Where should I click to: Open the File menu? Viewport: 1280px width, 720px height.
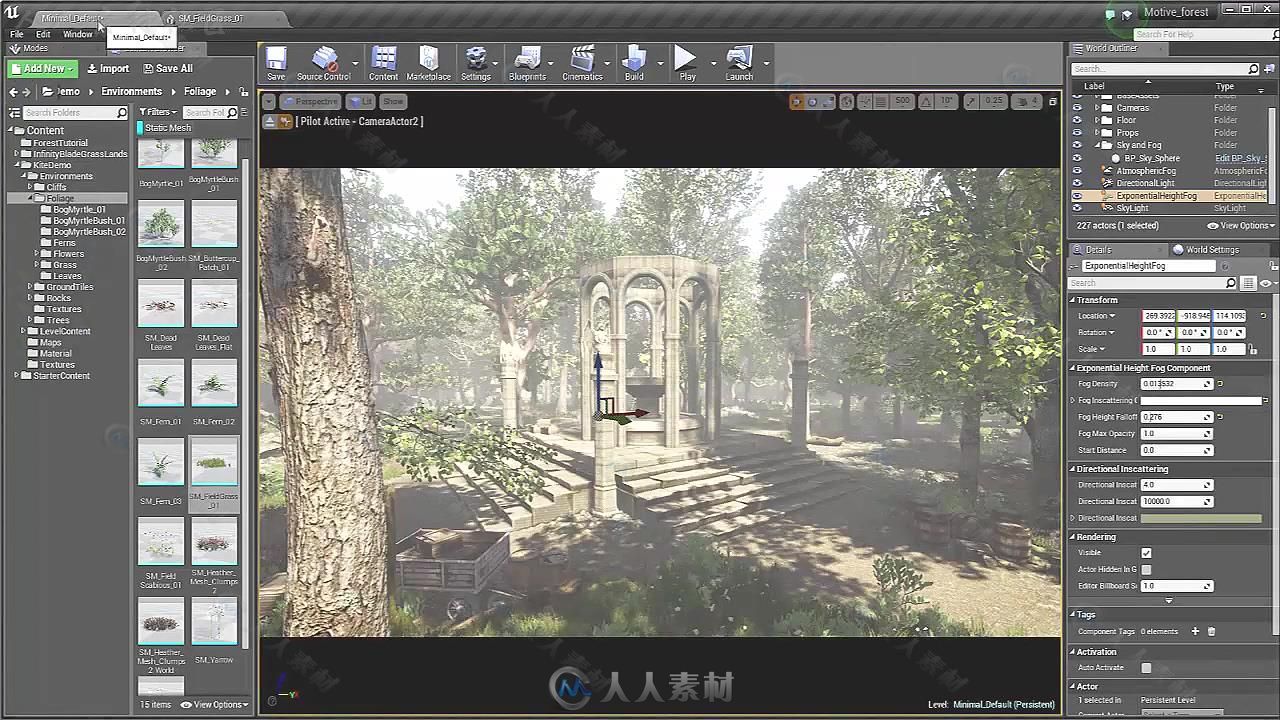[x=17, y=34]
